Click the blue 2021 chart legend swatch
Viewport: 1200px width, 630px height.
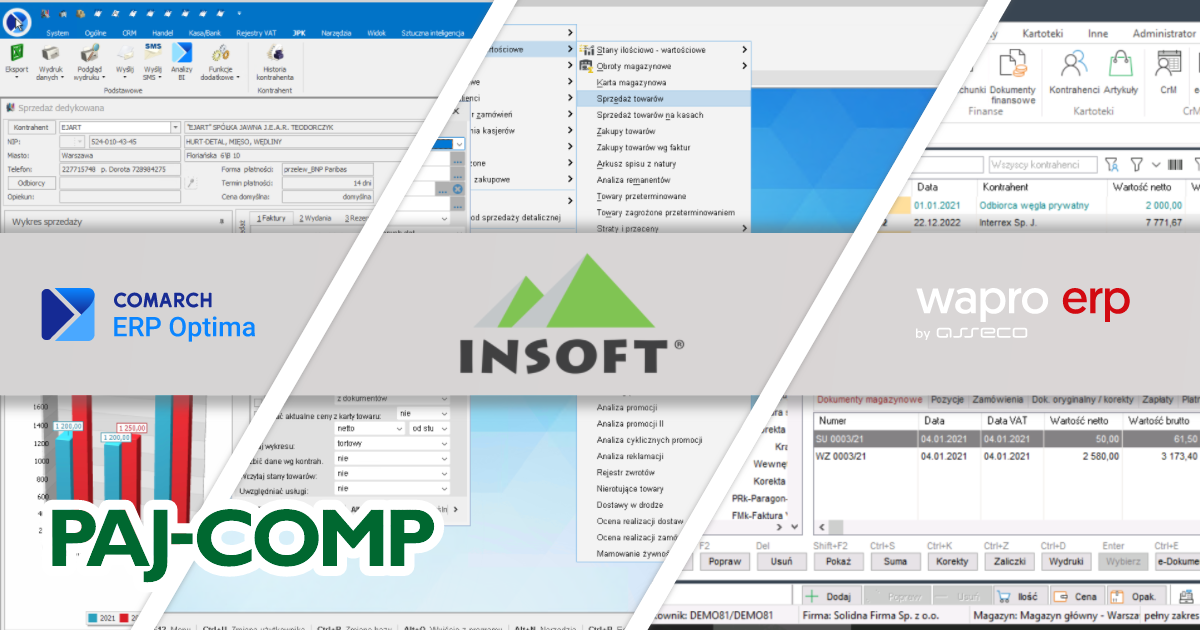pyautogui.click(x=94, y=619)
